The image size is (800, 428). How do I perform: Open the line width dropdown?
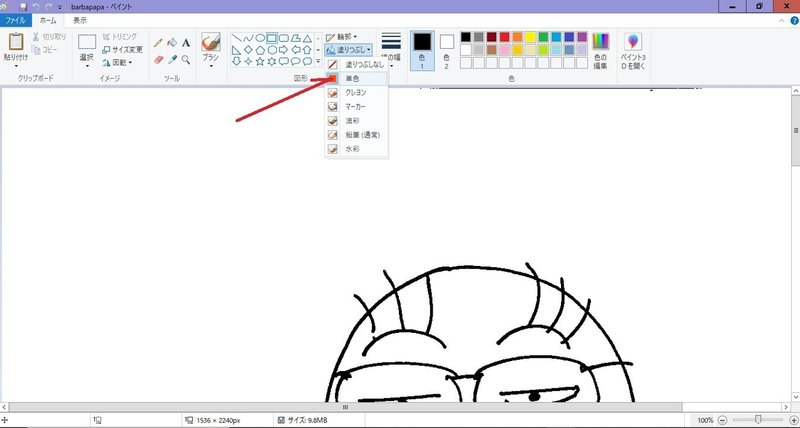click(x=391, y=66)
